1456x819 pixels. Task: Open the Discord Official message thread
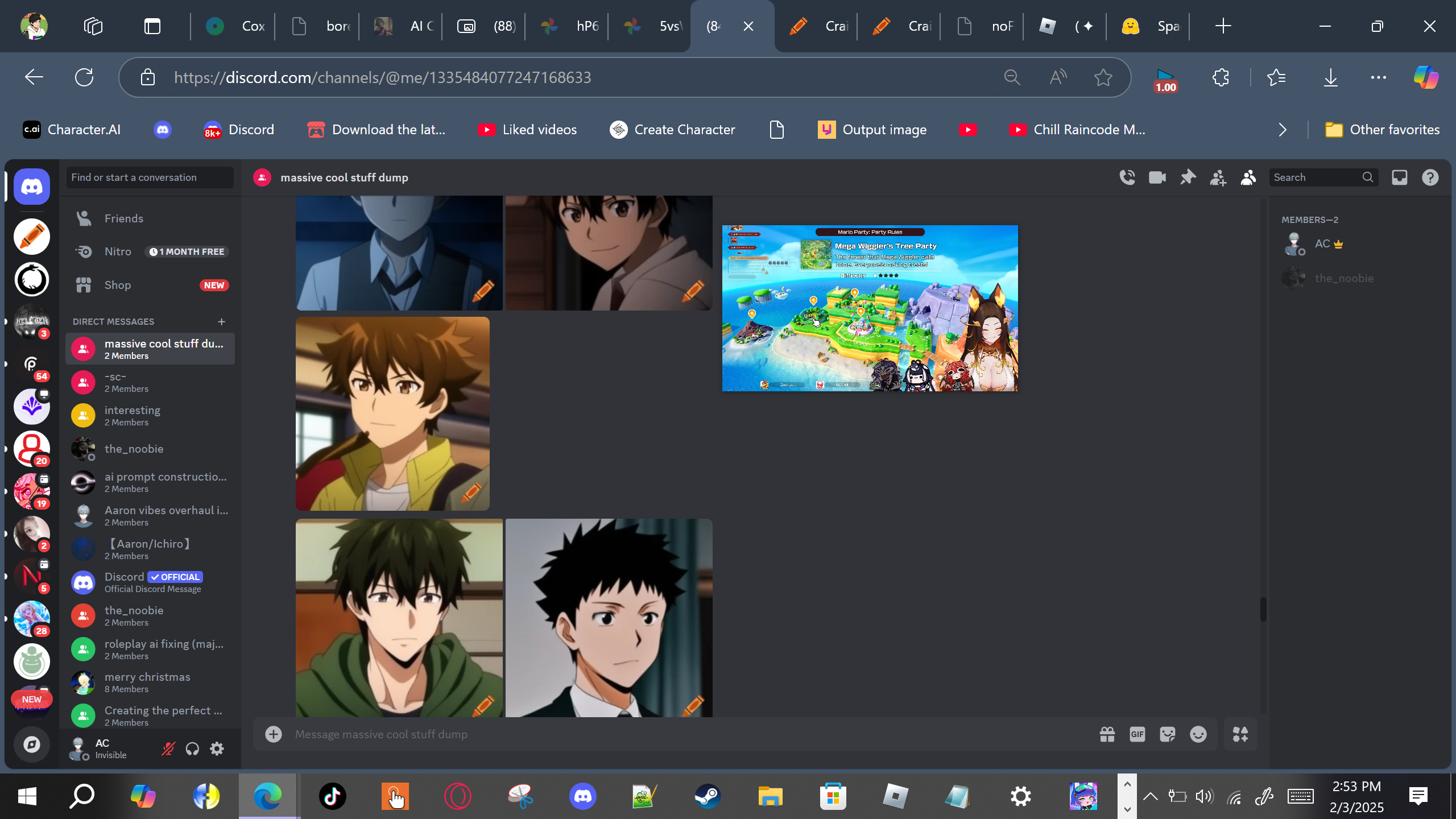click(x=150, y=582)
